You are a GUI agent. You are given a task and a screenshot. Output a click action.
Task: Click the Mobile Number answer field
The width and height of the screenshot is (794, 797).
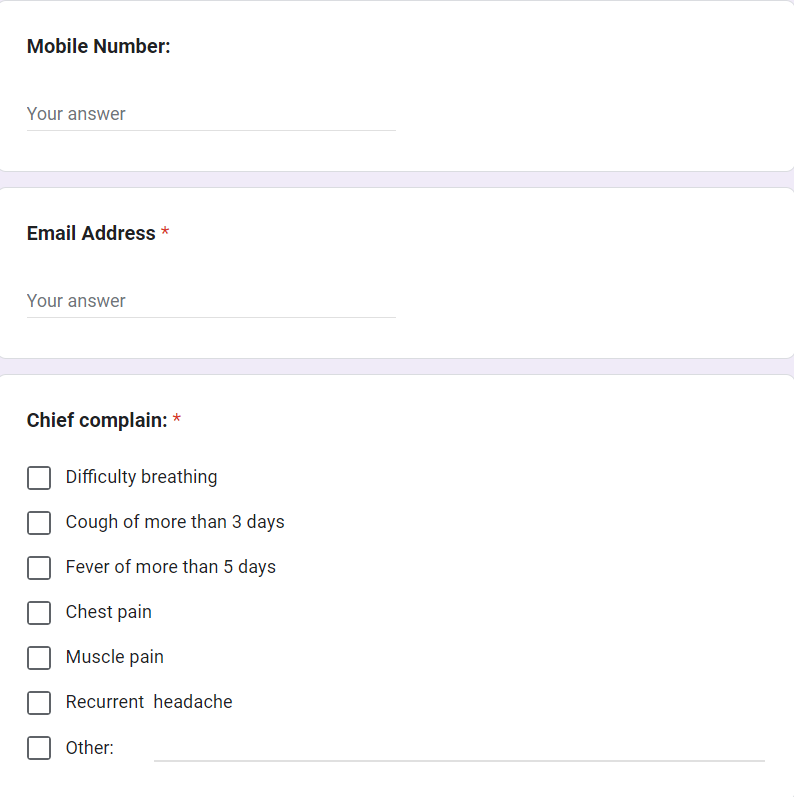[211, 114]
